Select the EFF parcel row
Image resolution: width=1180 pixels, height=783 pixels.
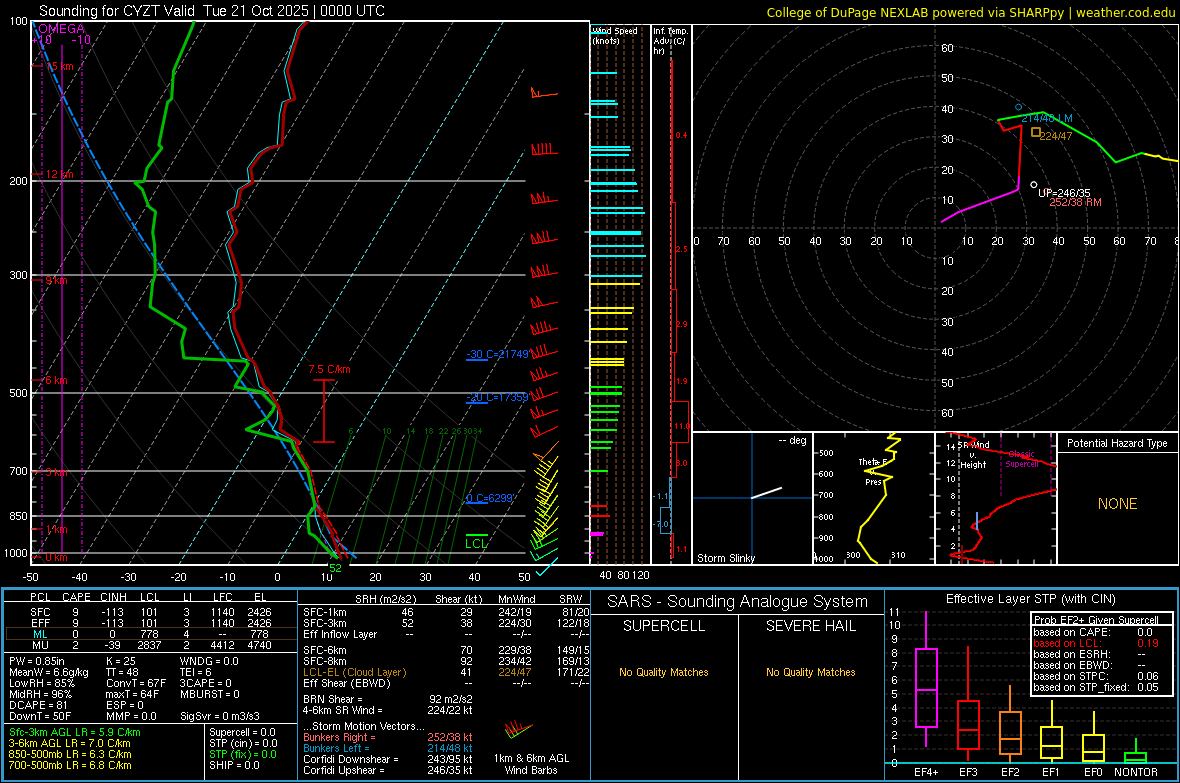(x=151, y=623)
